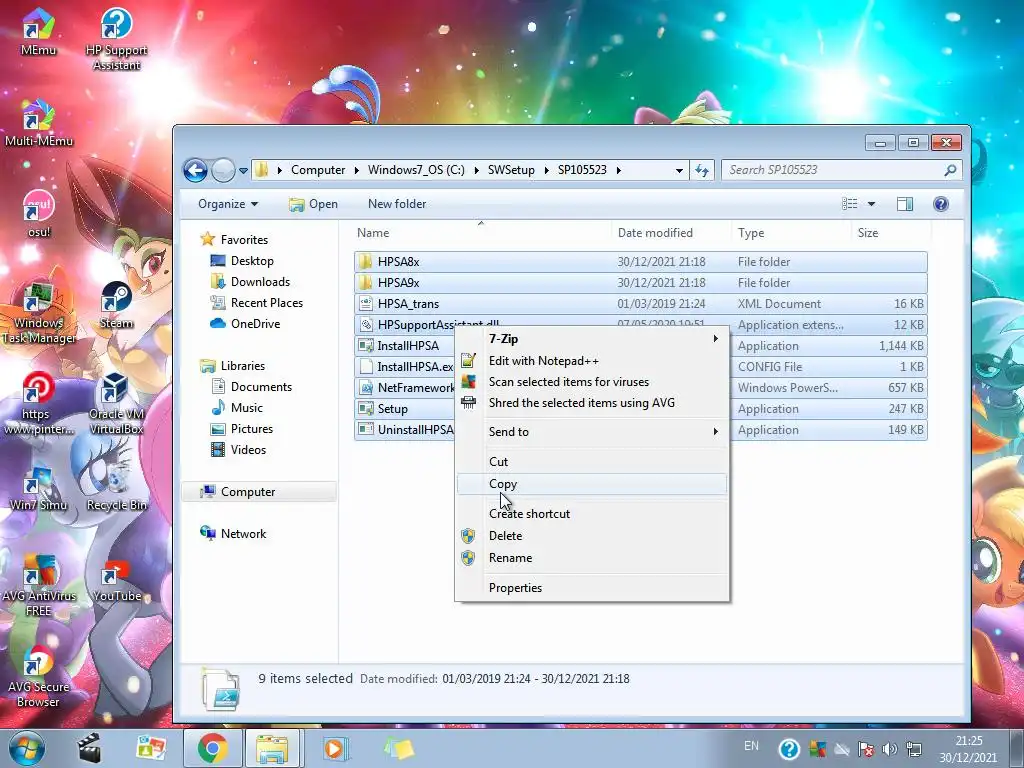Image resolution: width=1024 pixels, height=768 pixels.
Task: Open Downloads in Favorites
Action: point(259,281)
